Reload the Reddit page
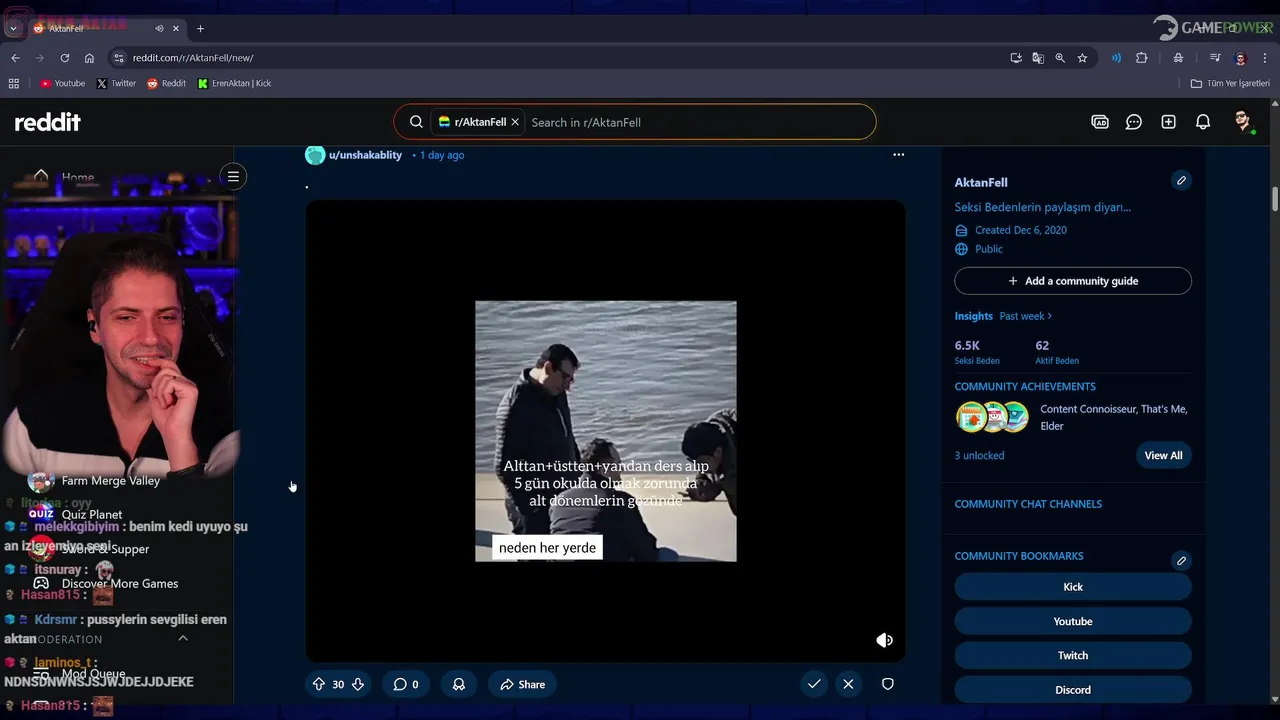The image size is (1280, 720). [x=65, y=58]
